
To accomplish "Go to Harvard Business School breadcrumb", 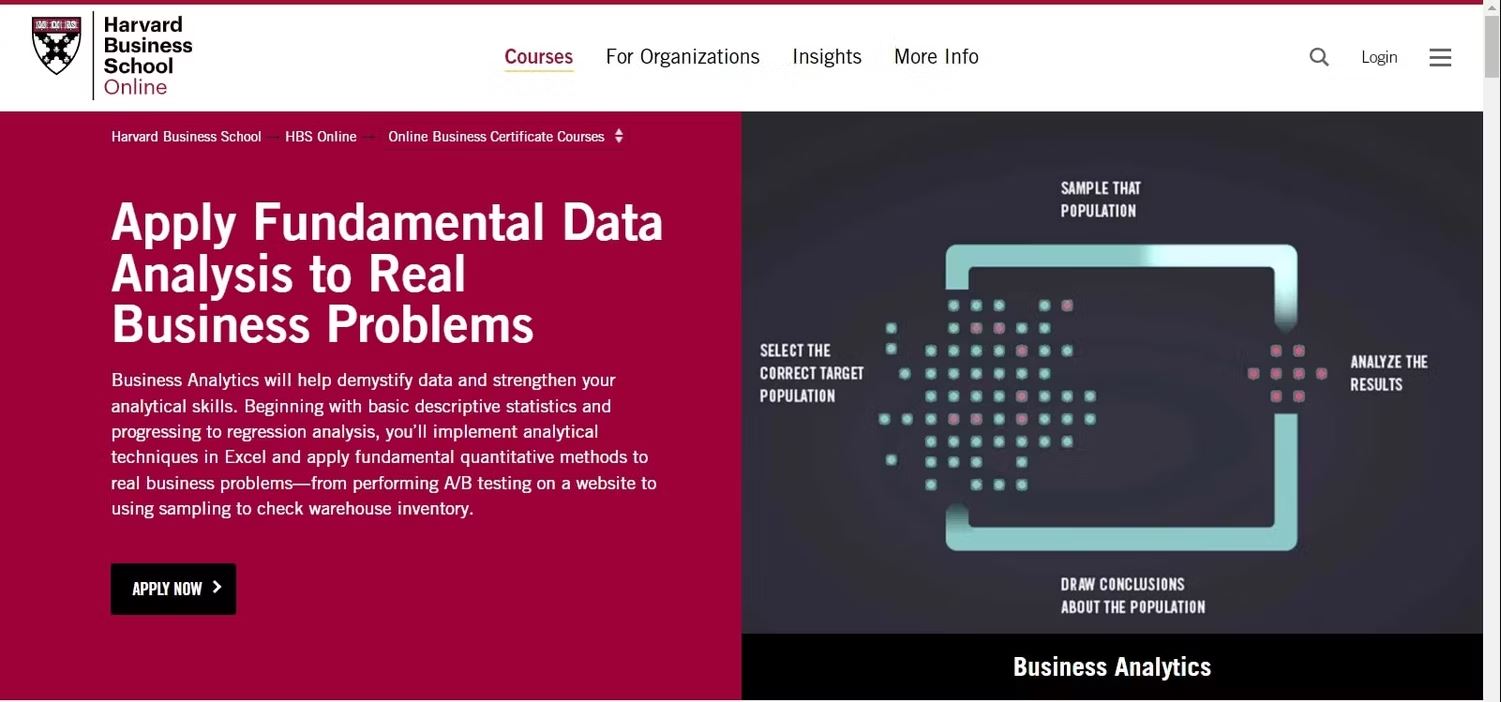I will coord(186,137).
